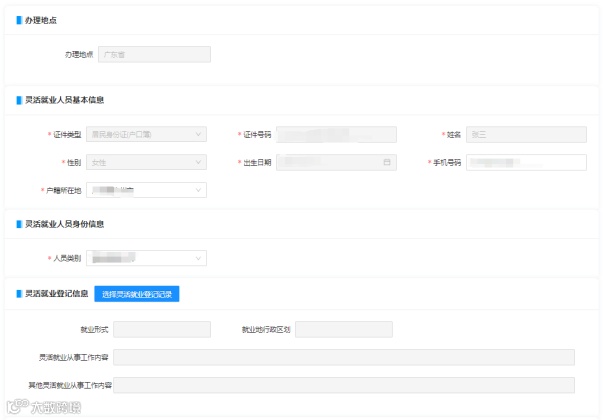The height and width of the screenshot is (420, 604).
Task: Open the 证件类型 dropdown
Action: (146, 134)
